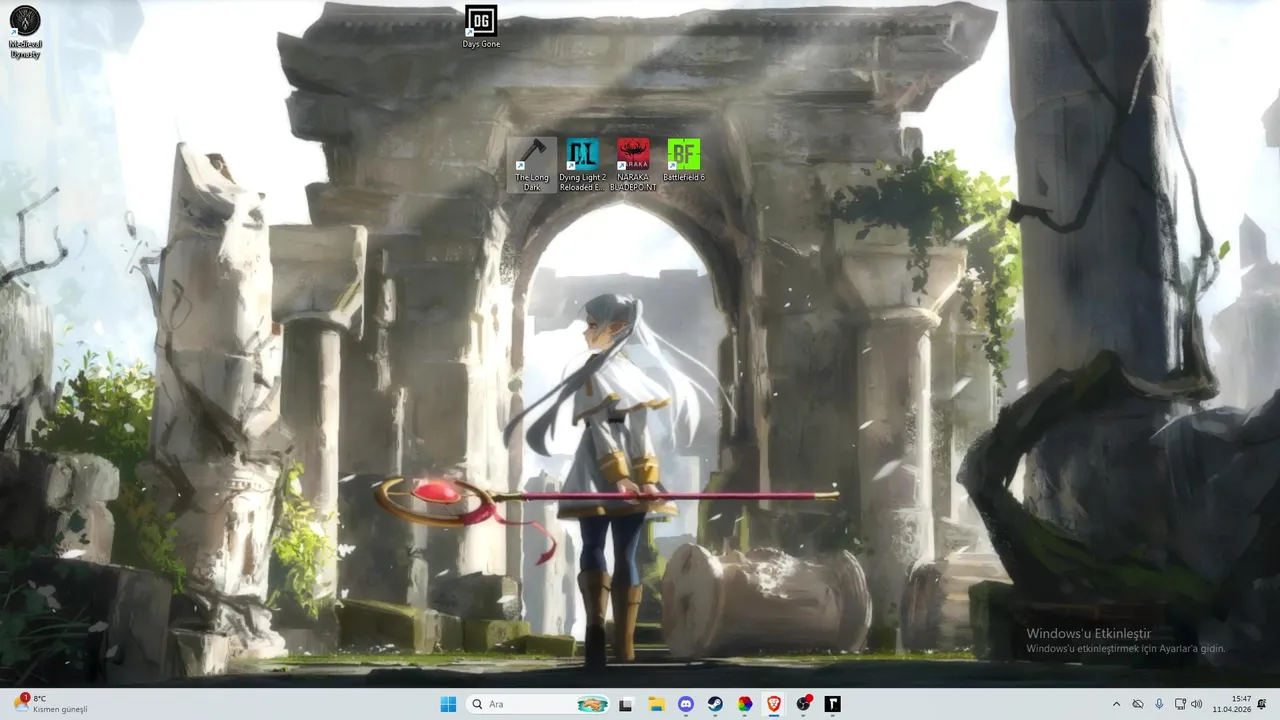Select the Dying Light 2 Reloaded shortcut
Screen dimensions: 1280x720
pos(582,165)
